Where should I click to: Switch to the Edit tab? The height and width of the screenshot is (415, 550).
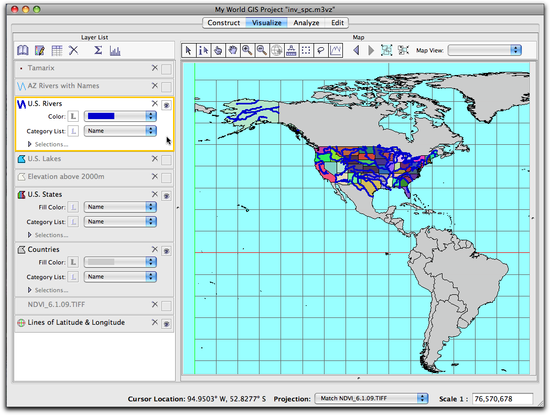point(337,23)
